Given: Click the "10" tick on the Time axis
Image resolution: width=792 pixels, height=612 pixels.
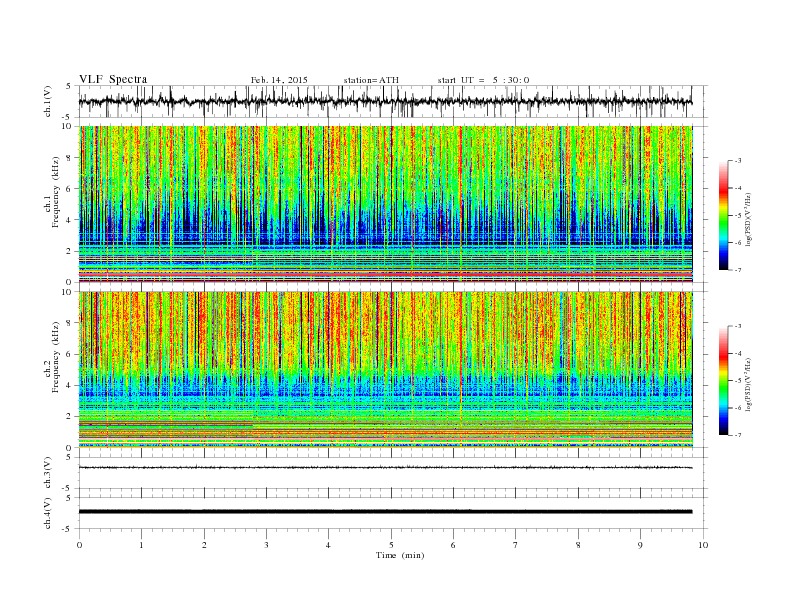Looking at the screenshot, I should (x=703, y=545).
